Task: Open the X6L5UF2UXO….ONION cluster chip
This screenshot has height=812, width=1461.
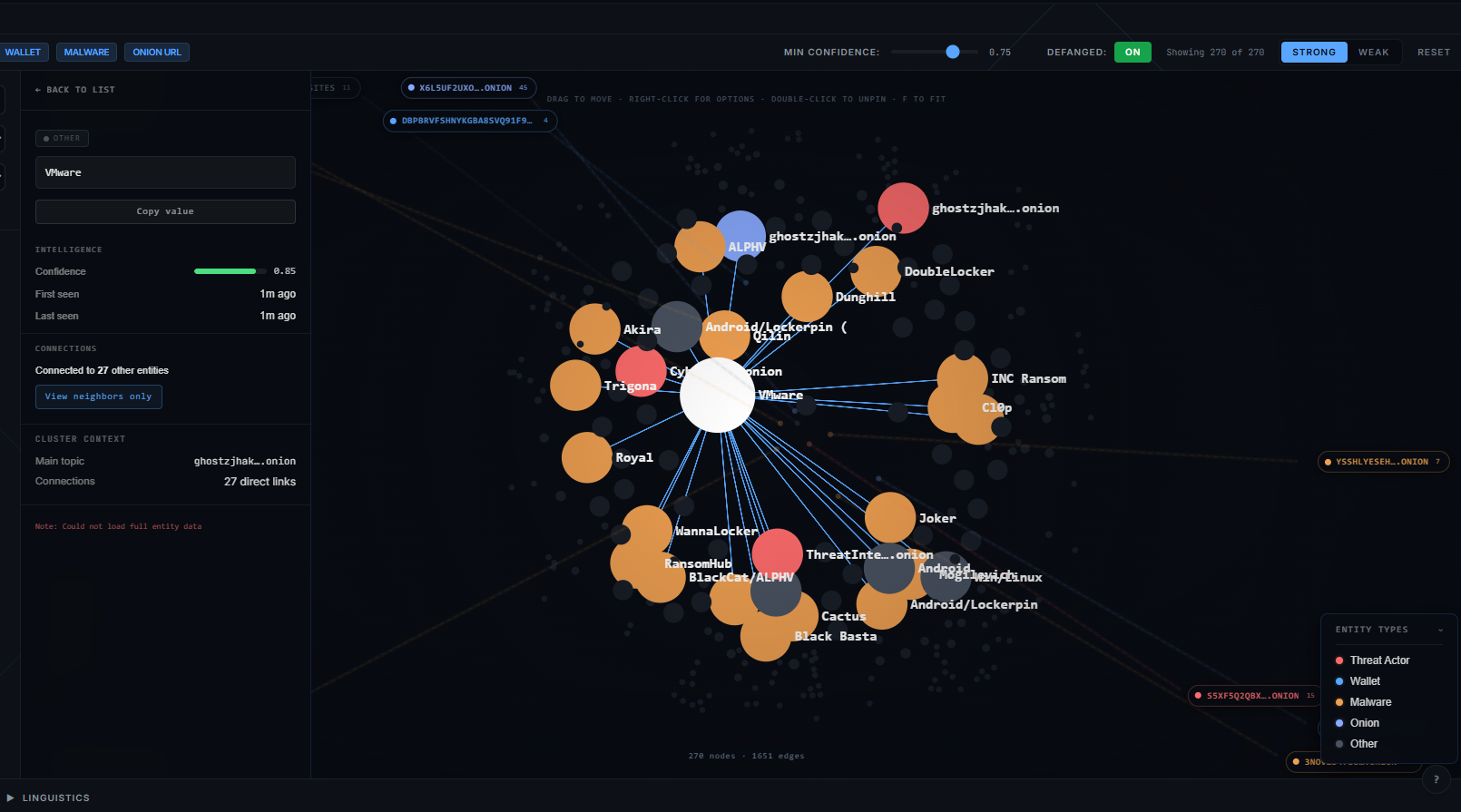Action: click(x=468, y=88)
